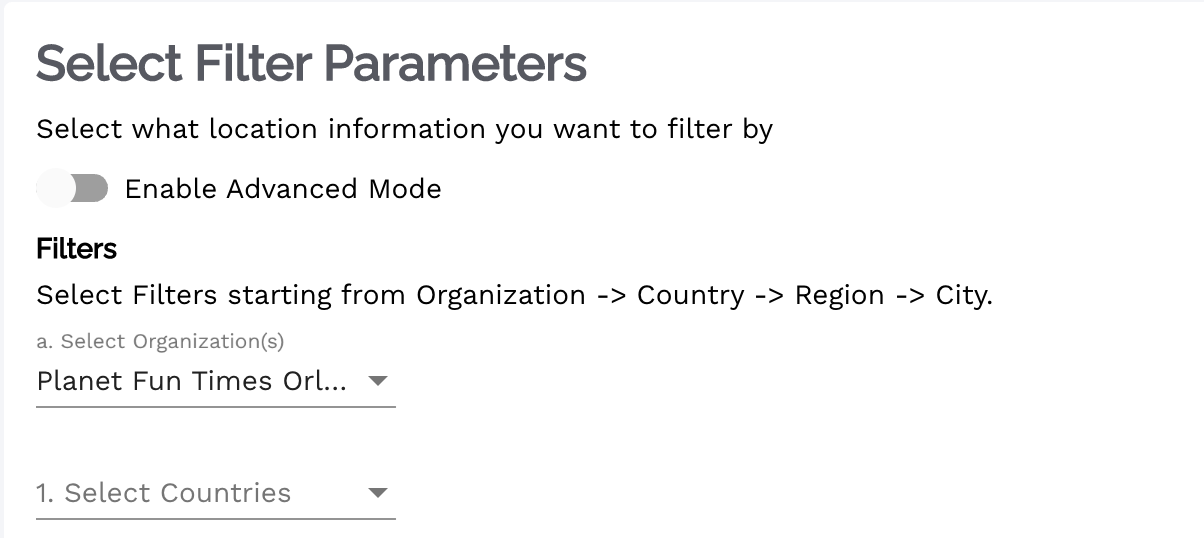Click the gray track of the Advanced Mode switch

tap(92, 188)
